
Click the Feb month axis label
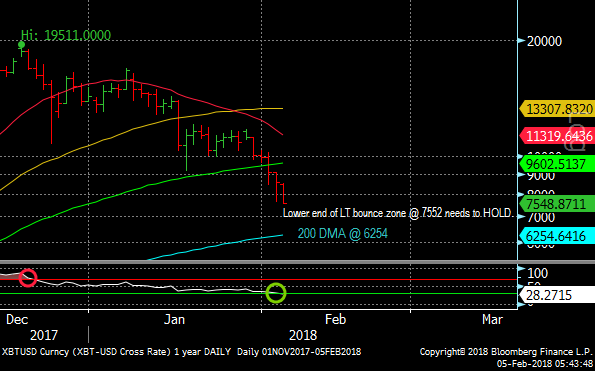click(335, 319)
